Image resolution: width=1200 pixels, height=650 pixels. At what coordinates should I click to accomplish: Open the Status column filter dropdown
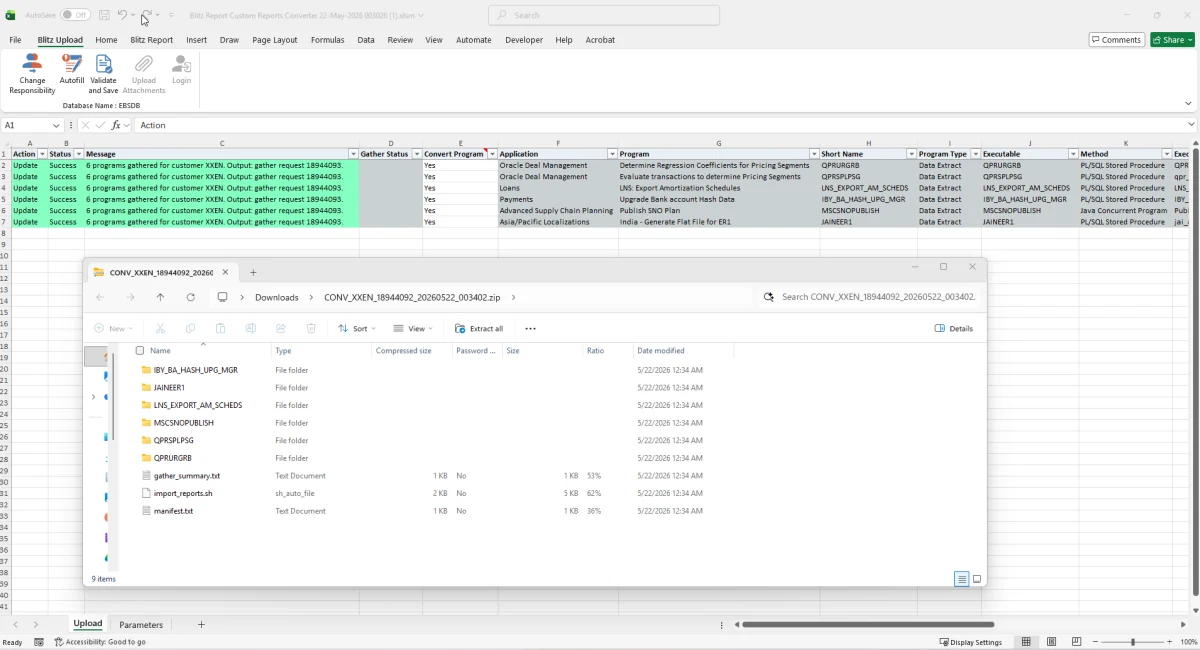coord(79,154)
